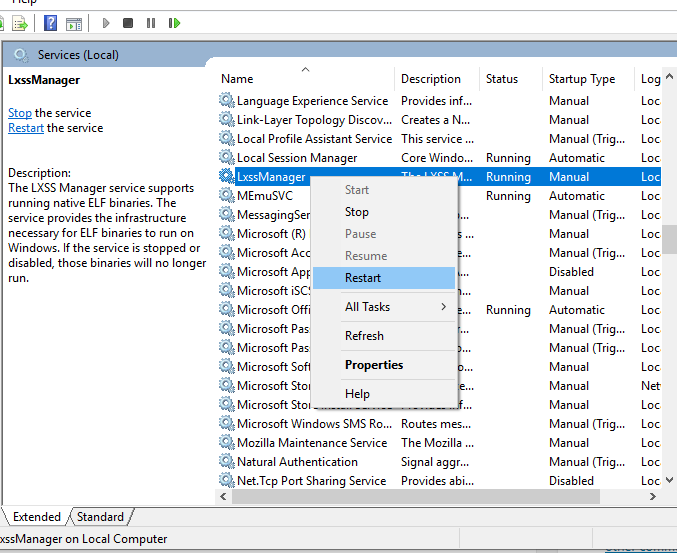This screenshot has height=553, width=677.
Task: Toggle the Action Pane toolbar icon
Action: coord(74,23)
